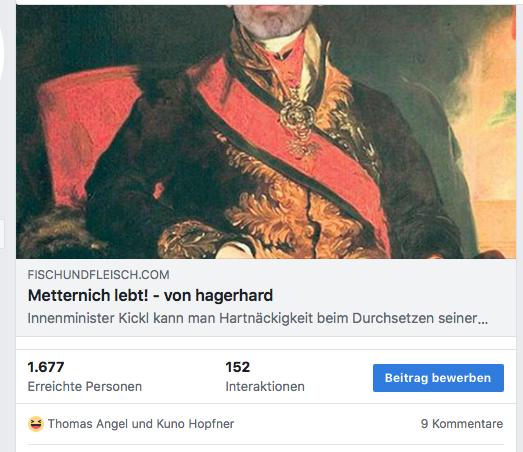Image resolution: width=523 pixels, height=452 pixels.
Task: Open the Metternich portrait preview image
Action: coord(266,132)
